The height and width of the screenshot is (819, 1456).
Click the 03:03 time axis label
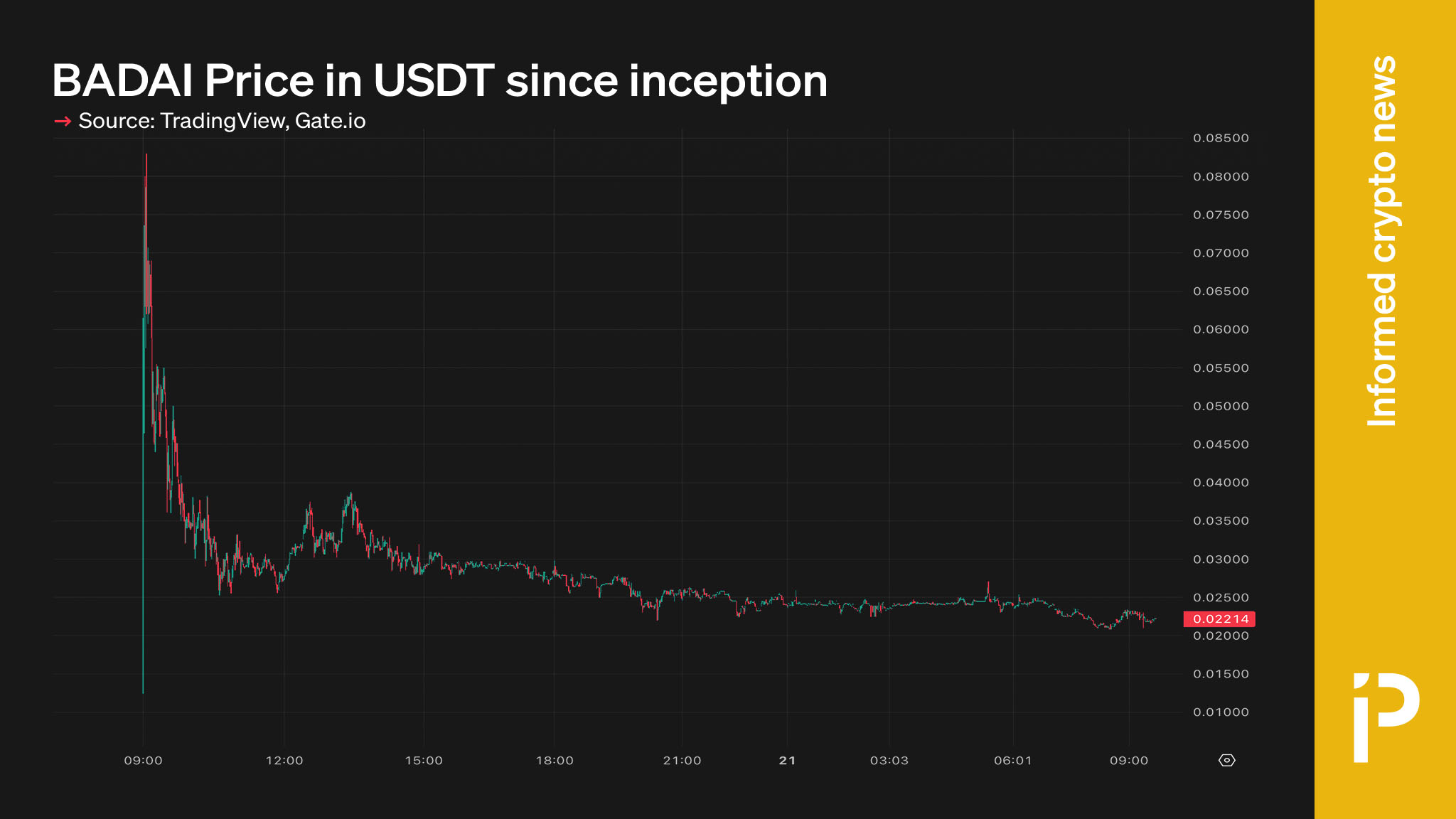(889, 761)
